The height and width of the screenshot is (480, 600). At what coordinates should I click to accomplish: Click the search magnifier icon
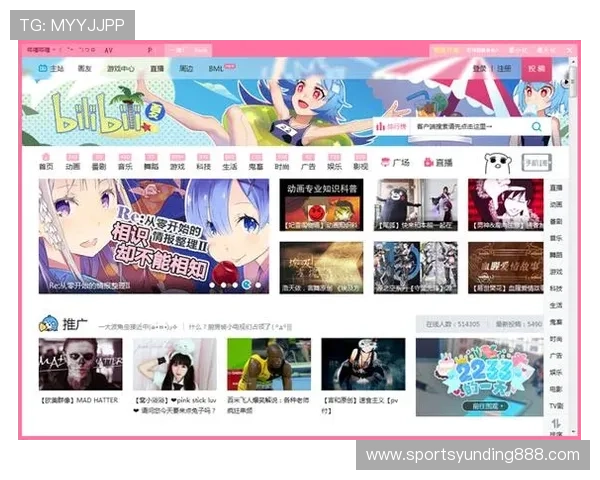(537, 127)
